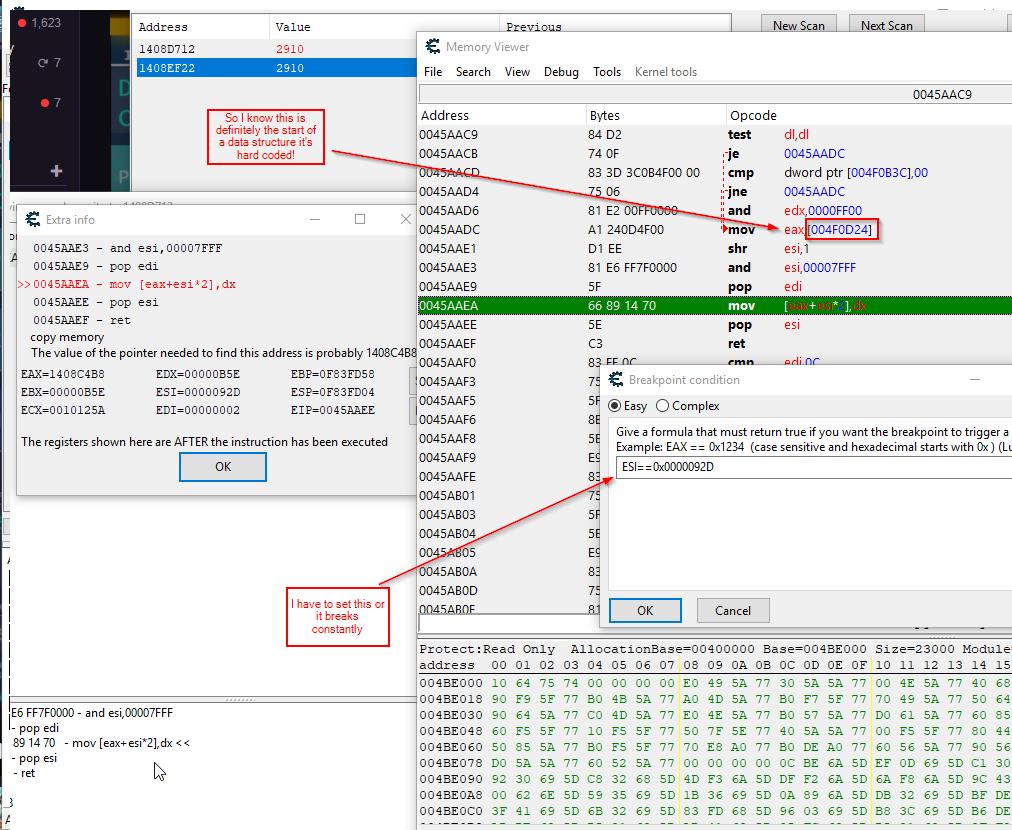Maximize the Extra info window
Image resolution: width=1012 pixels, height=830 pixels.
[360, 219]
